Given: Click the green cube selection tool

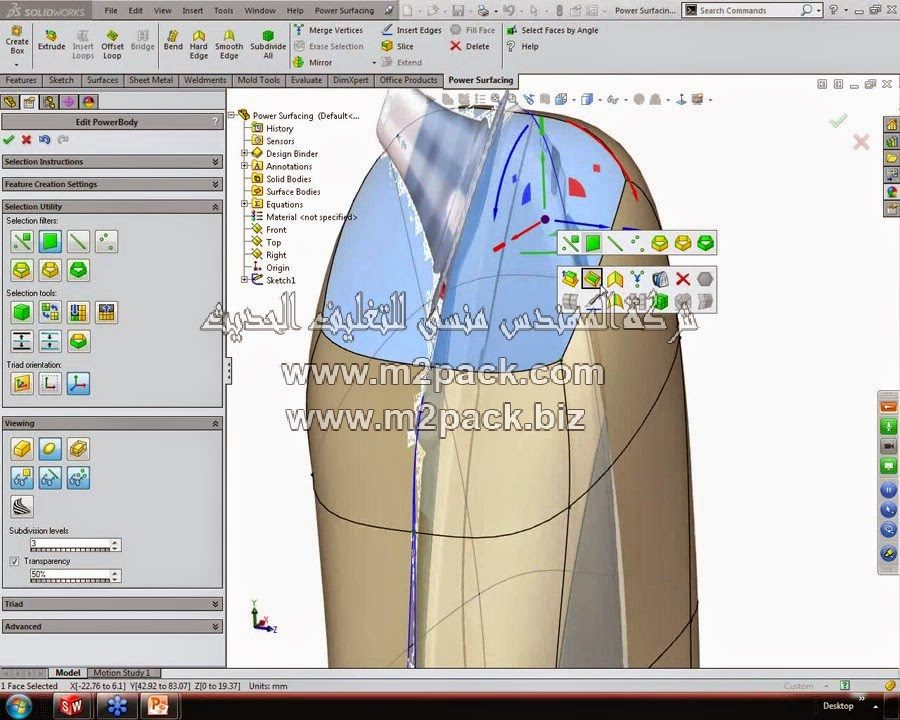Looking at the screenshot, I should 22,312.
